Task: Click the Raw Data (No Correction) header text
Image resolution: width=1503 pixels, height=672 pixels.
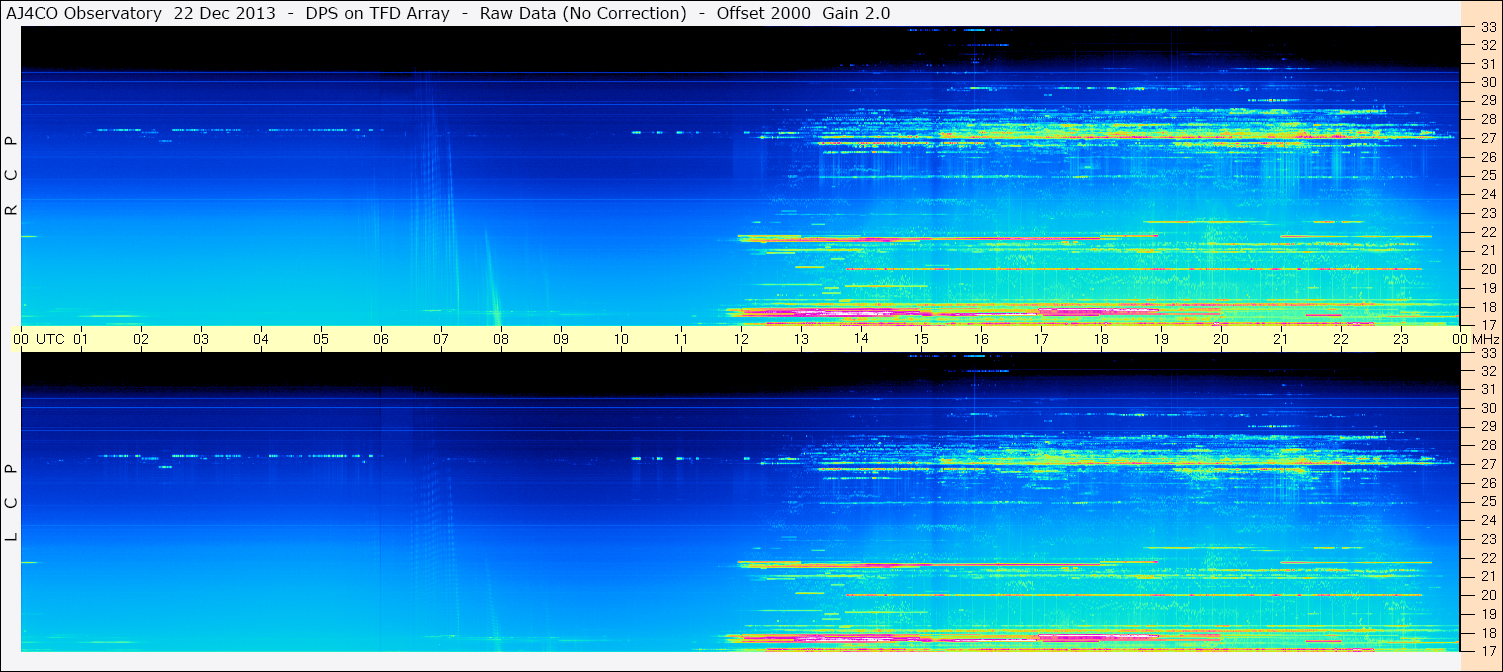Action: point(583,13)
